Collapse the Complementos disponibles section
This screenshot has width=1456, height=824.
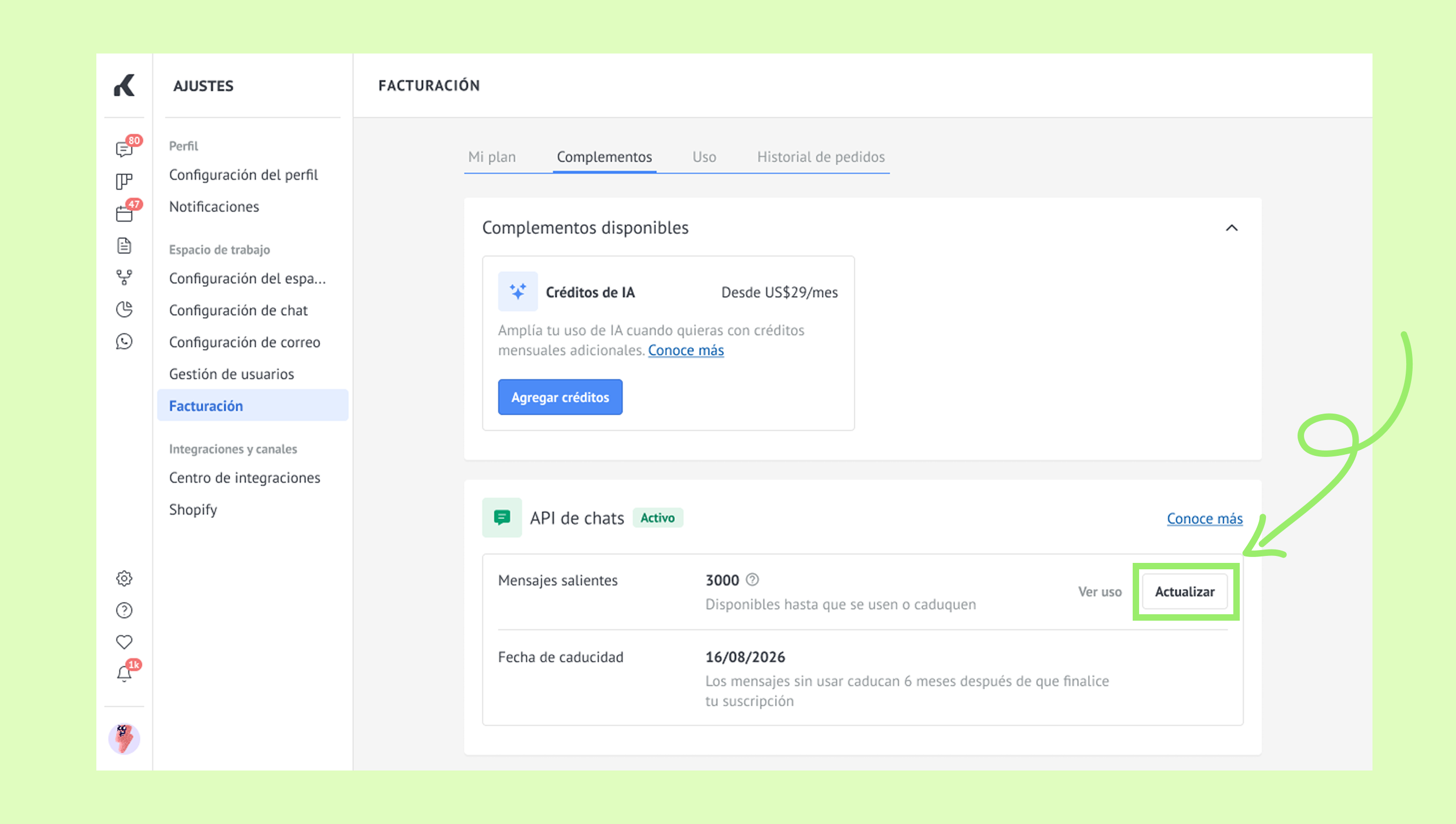pyautogui.click(x=1232, y=227)
